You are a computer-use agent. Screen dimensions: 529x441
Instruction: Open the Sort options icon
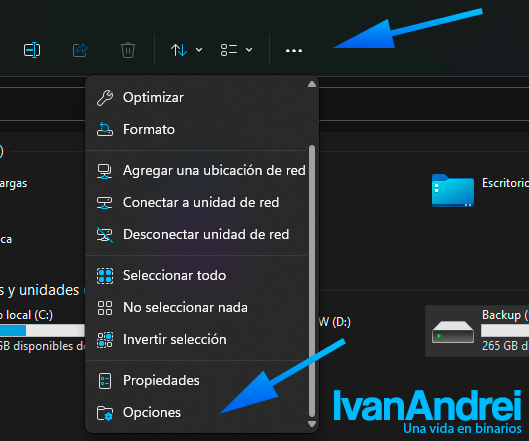(x=179, y=50)
